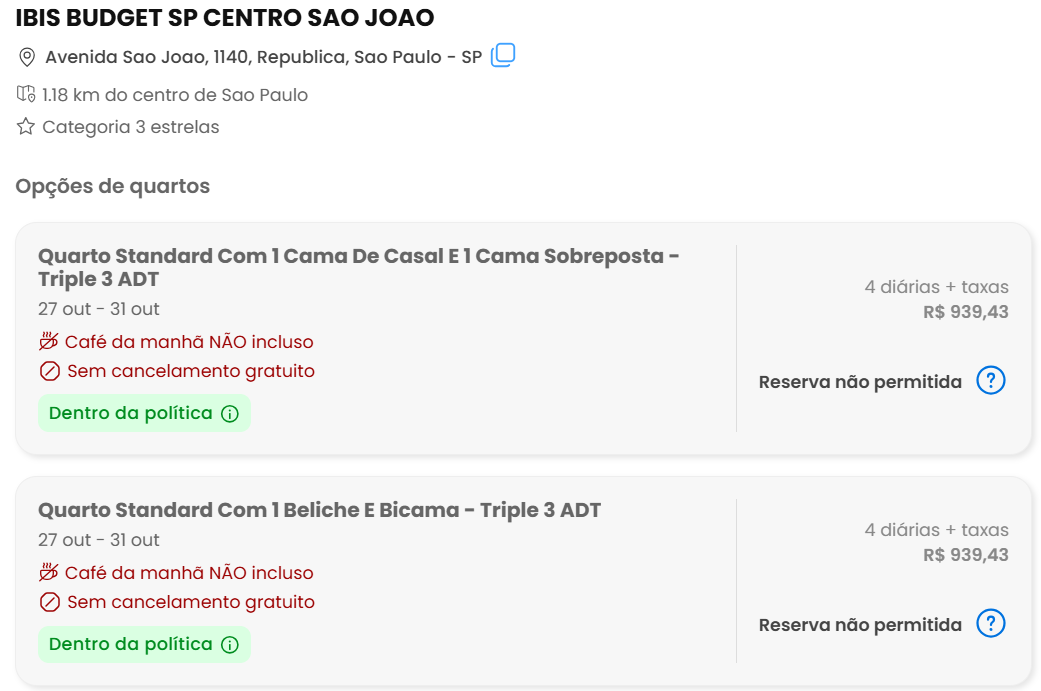Click the location pin icon beside the address
The width and height of the screenshot is (1041, 691).
(27, 57)
